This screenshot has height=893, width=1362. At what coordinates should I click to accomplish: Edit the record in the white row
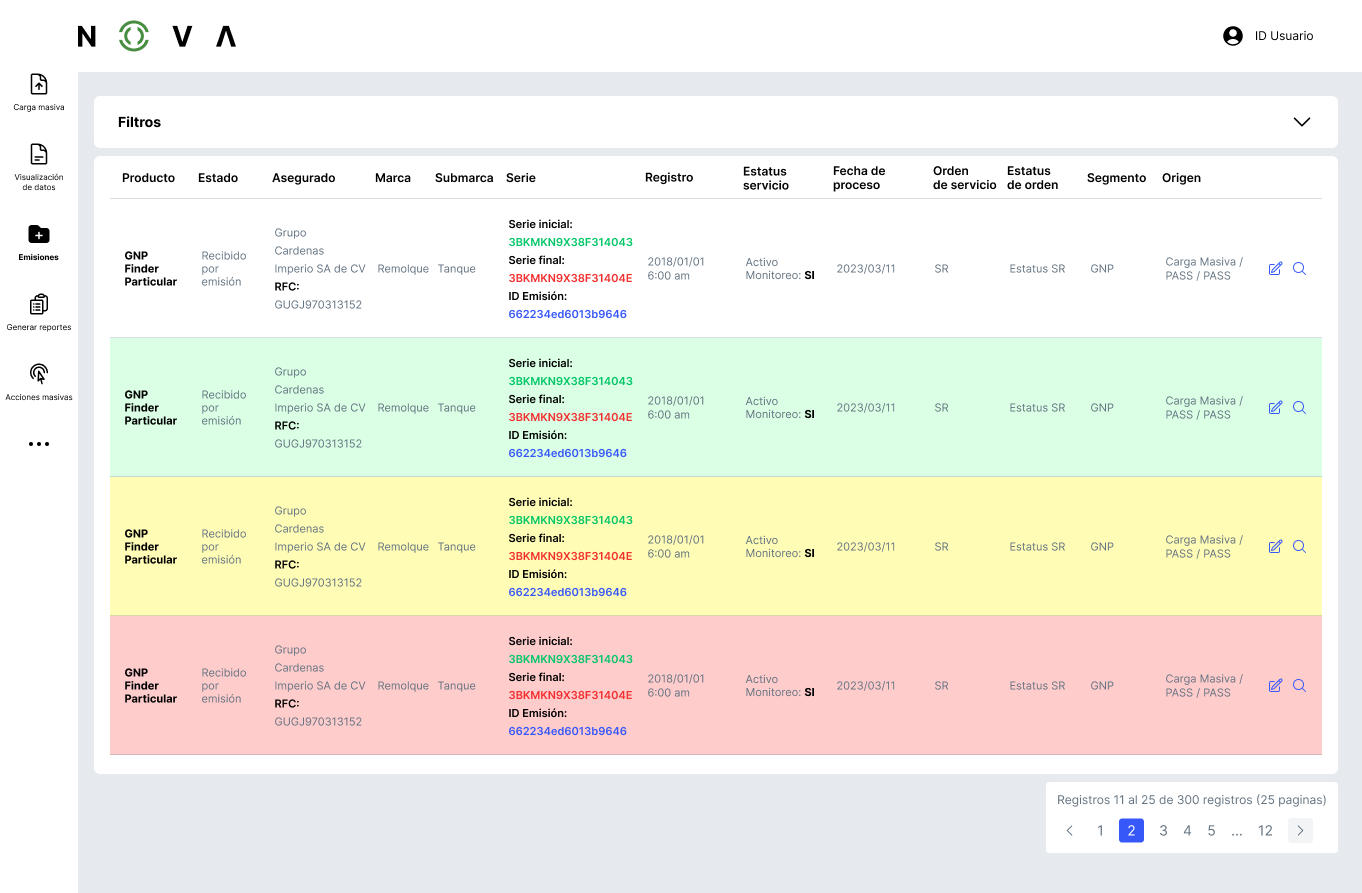1275,268
